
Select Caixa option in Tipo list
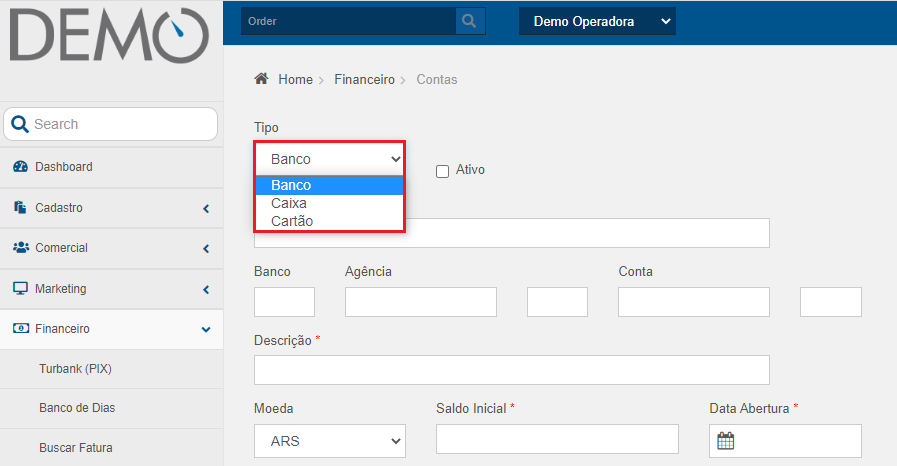tap(330, 203)
